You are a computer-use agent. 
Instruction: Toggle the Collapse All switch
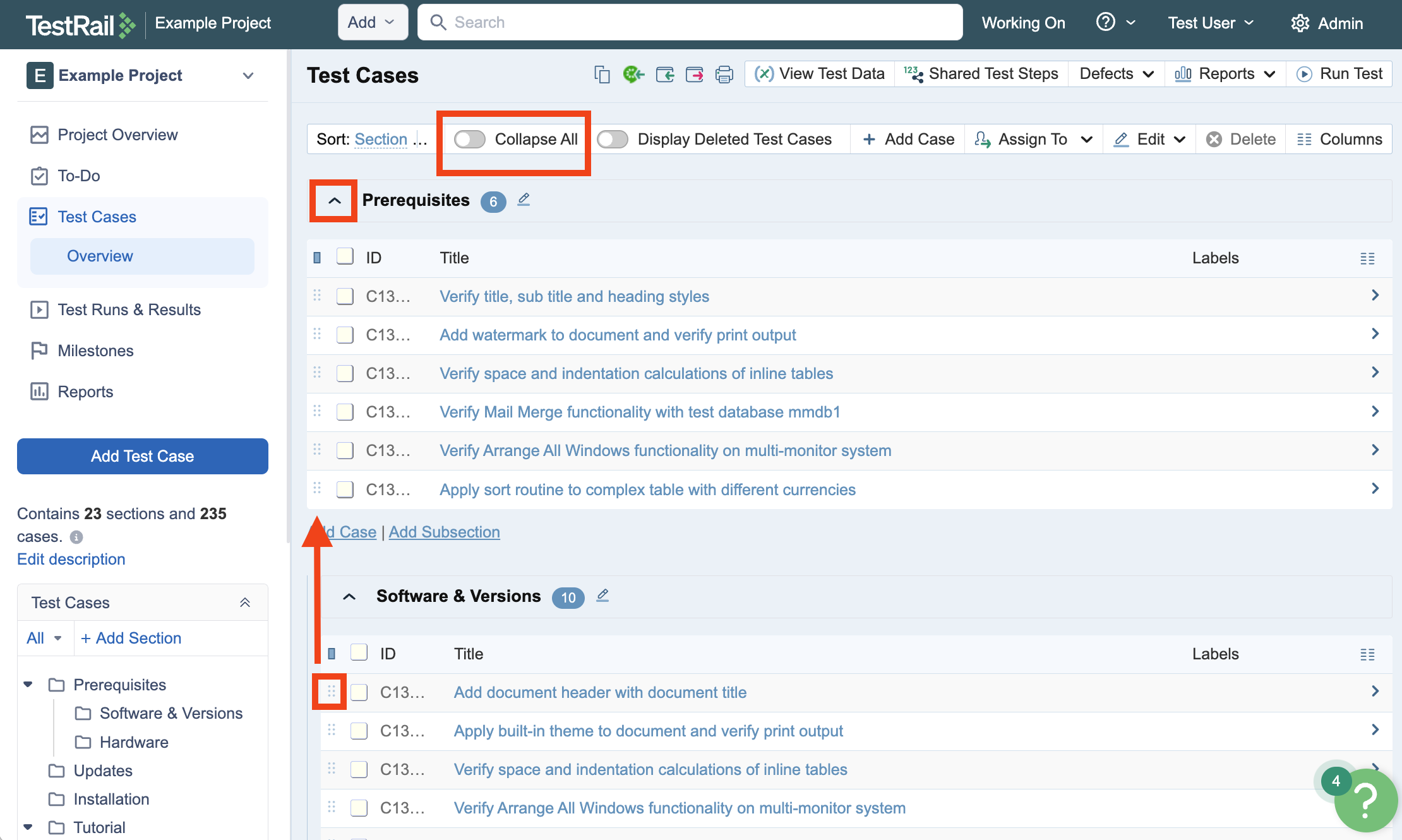(x=470, y=139)
